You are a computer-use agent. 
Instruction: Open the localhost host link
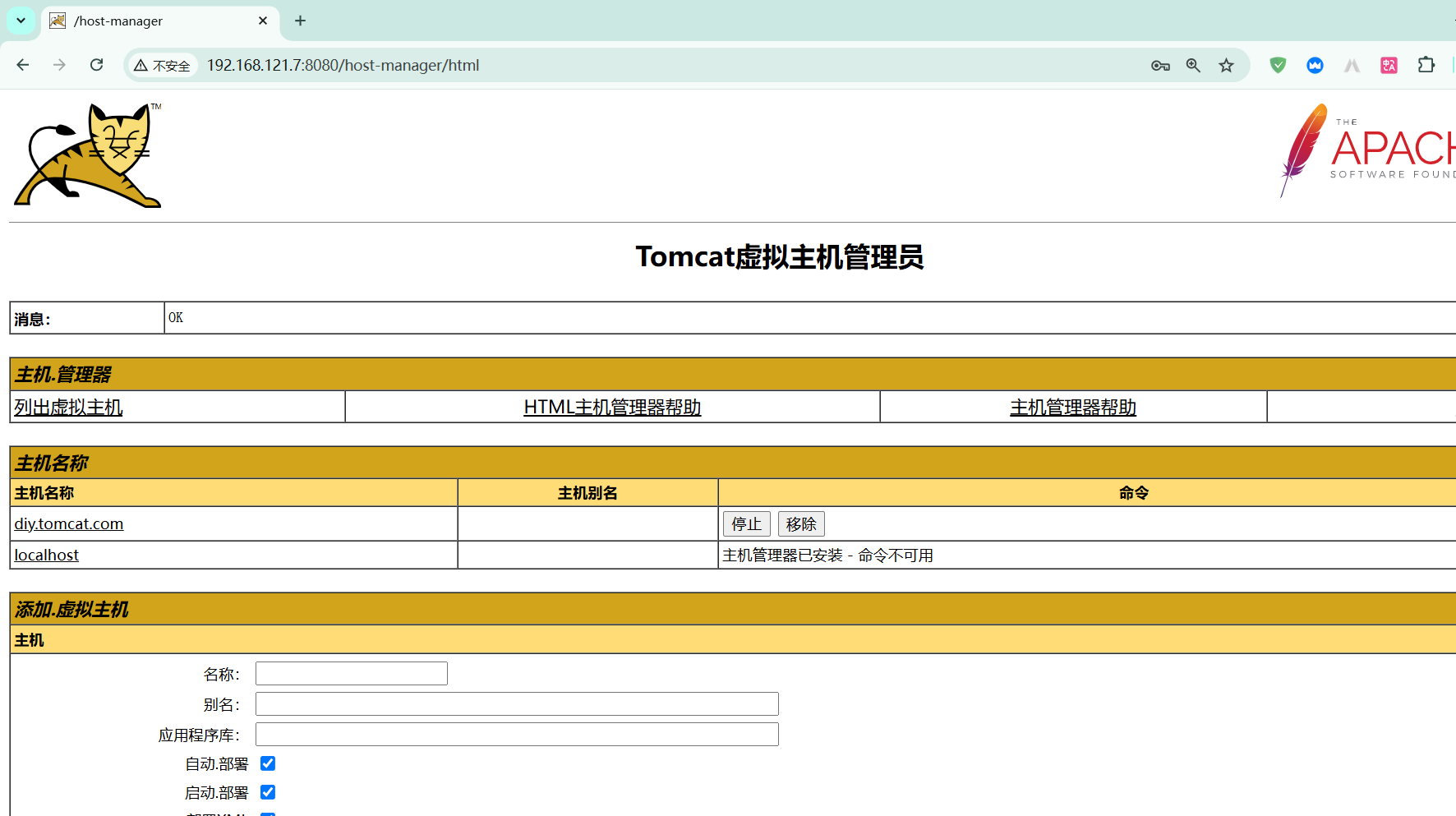(46, 555)
